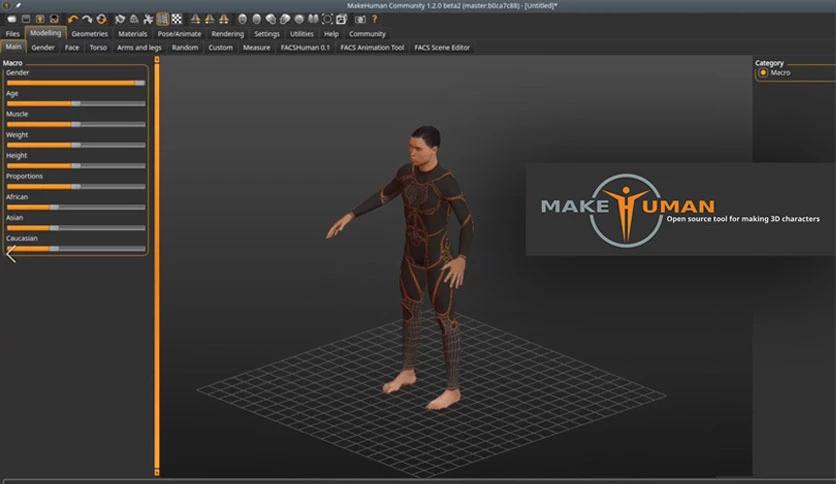Open the Help tab
The height and width of the screenshot is (484, 836).
click(x=331, y=34)
